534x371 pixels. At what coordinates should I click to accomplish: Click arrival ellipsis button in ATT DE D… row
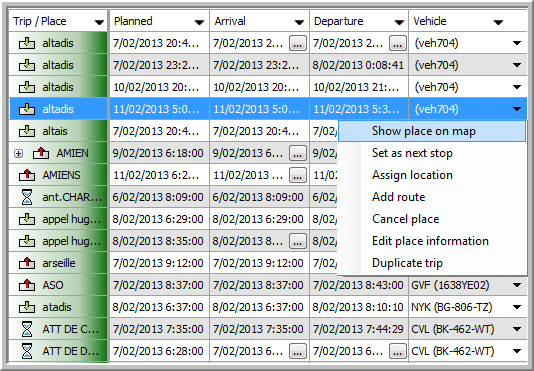coord(298,351)
